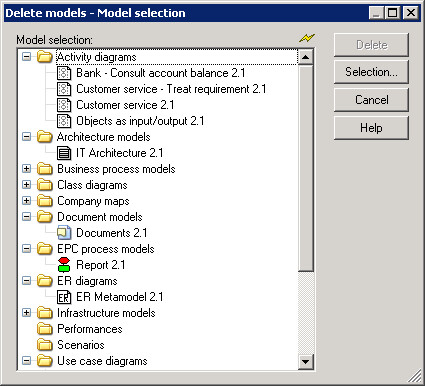Click the Activity diagrams folder icon
Image resolution: width=425 pixels, height=386 pixels.
[45, 57]
